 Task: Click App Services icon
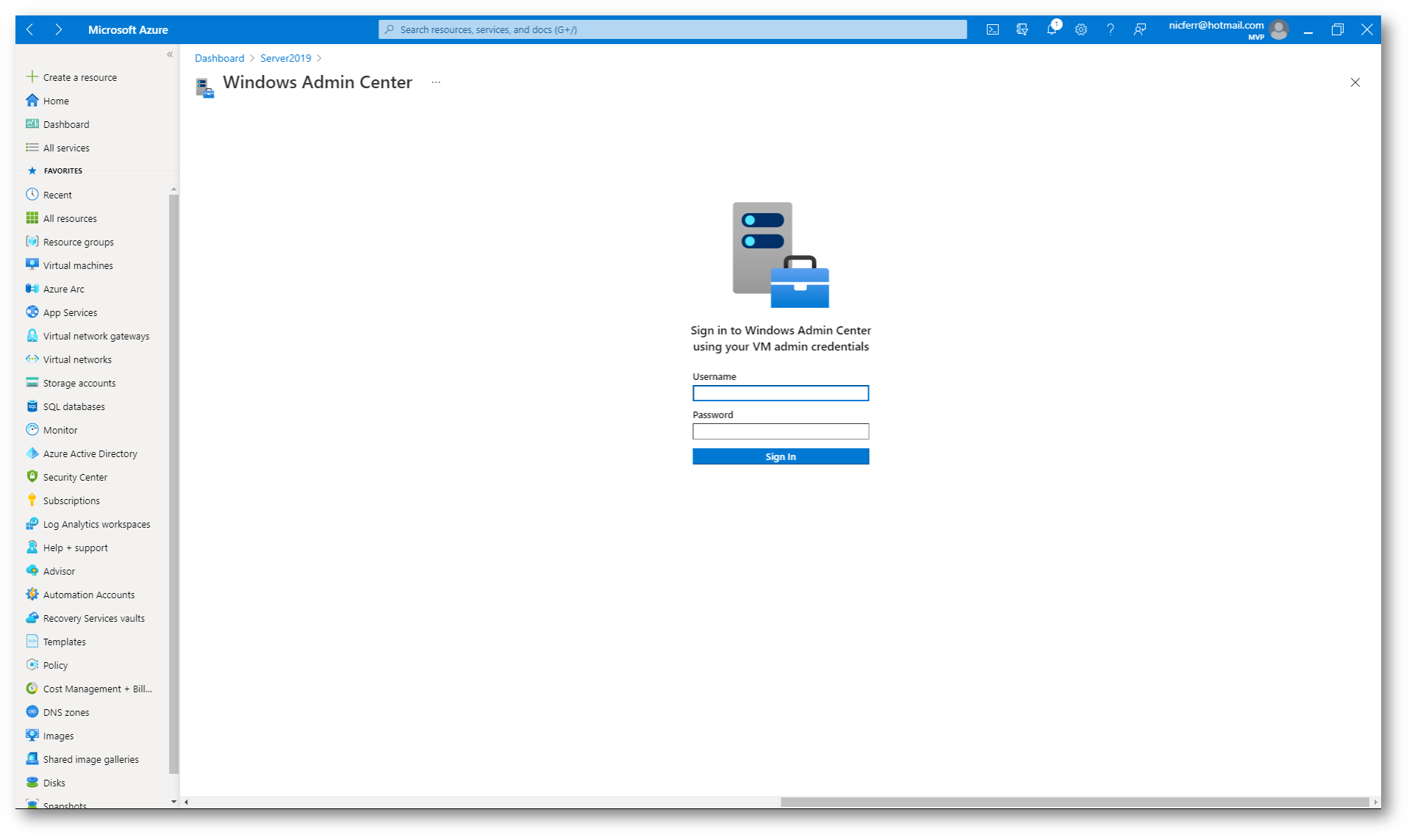pos(32,312)
